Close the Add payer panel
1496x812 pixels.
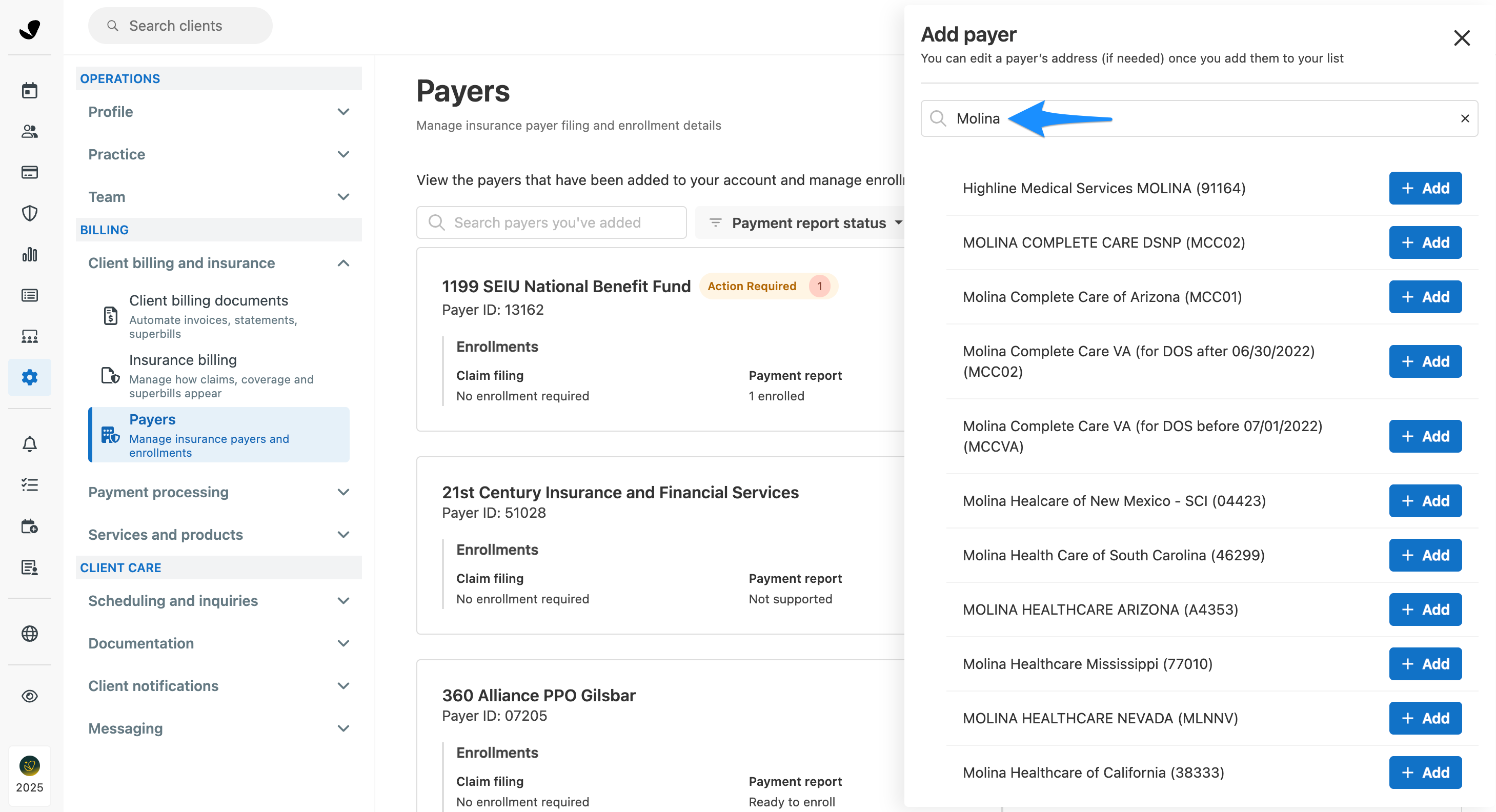coord(1462,38)
